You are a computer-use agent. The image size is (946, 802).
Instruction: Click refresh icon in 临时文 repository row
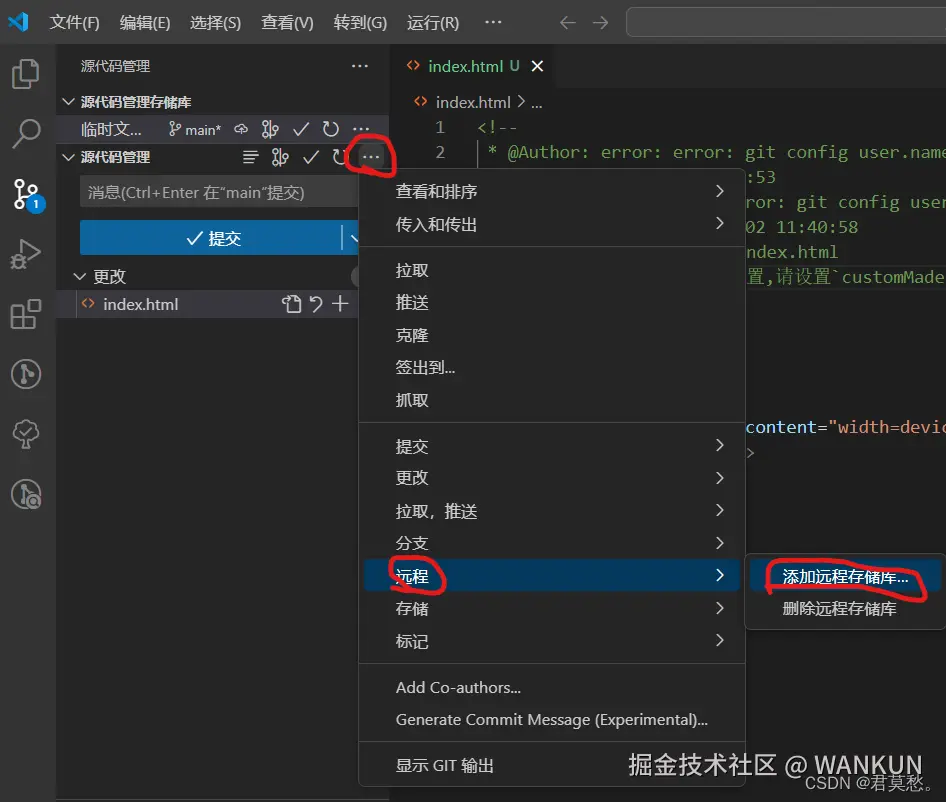click(x=331, y=129)
